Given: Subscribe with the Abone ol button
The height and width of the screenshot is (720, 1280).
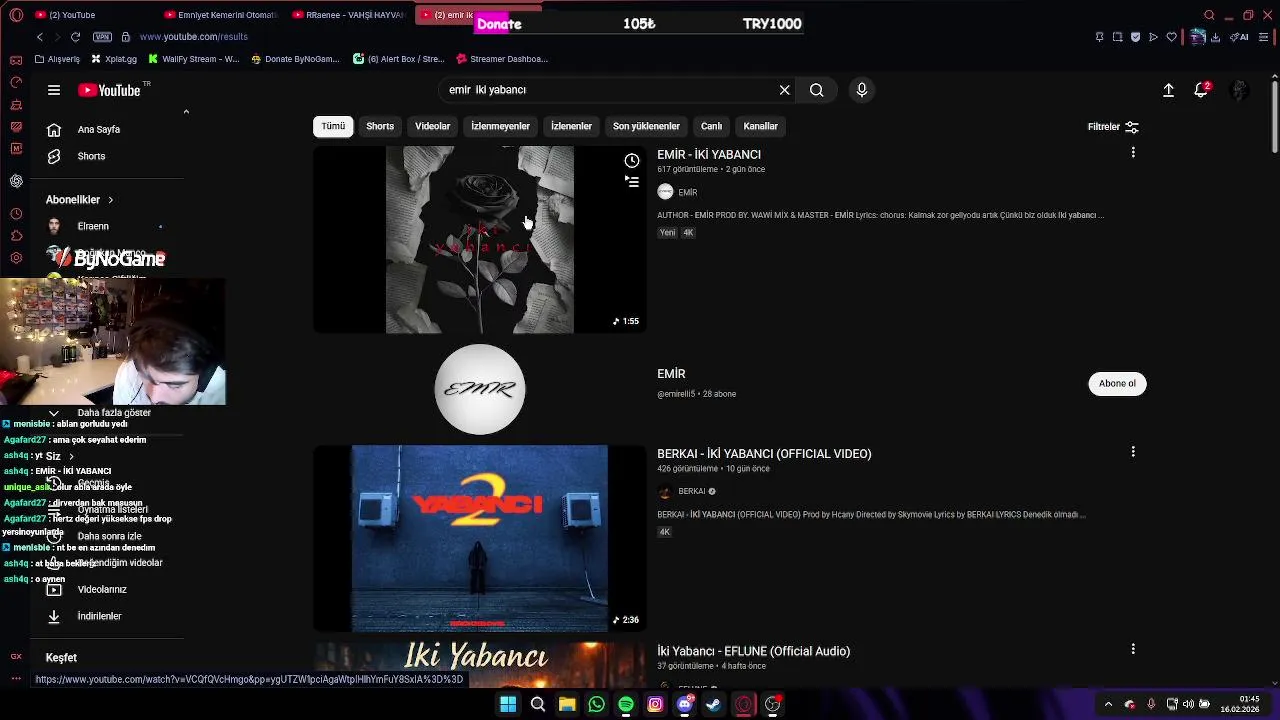Looking at the screenshot, I should (x=1117, y=383).
